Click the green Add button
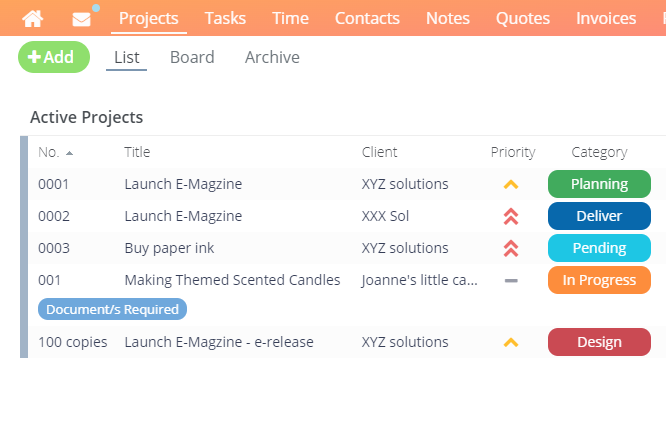The height and width of the screenshot is (429, 666). [54, 57]
